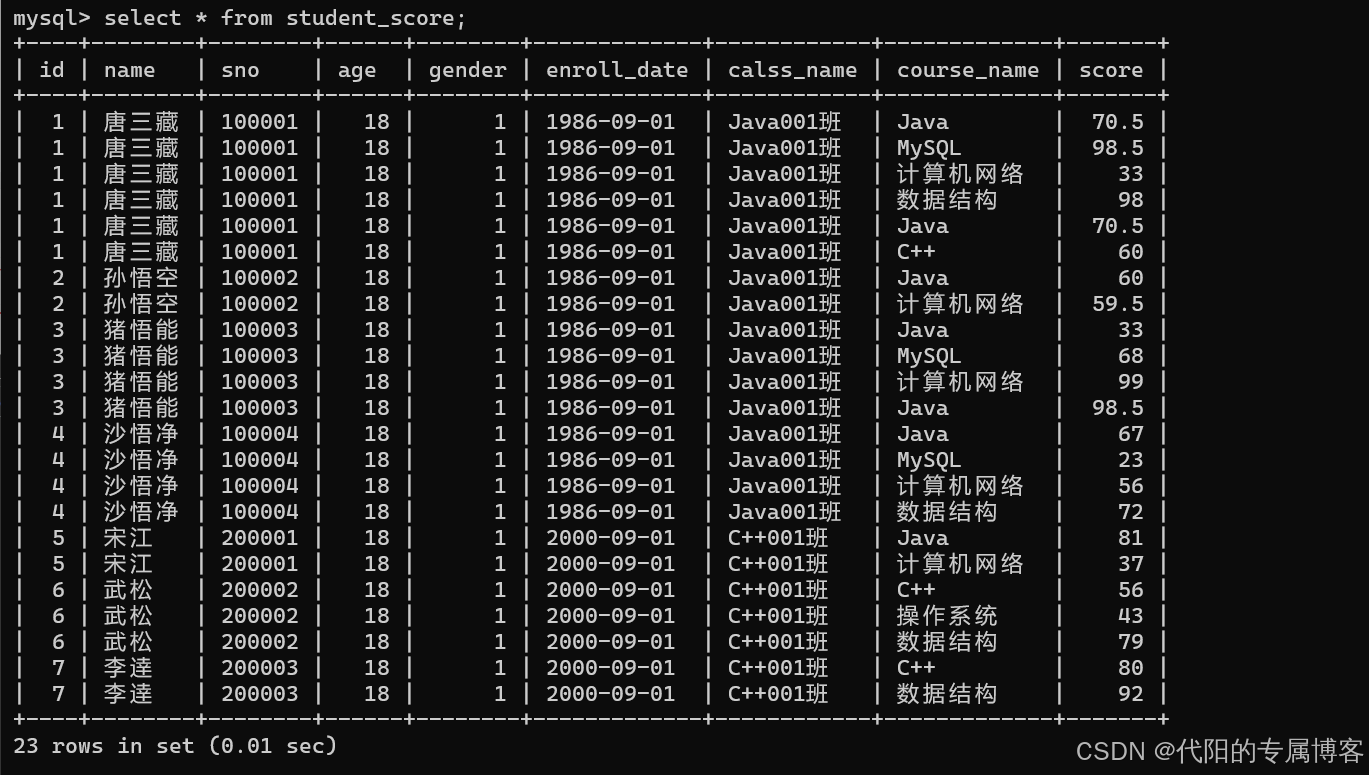The height and width of the screenshot is (775, 1369).
Task: Click sno 100004 in the score 72 row
Action: 260,512
